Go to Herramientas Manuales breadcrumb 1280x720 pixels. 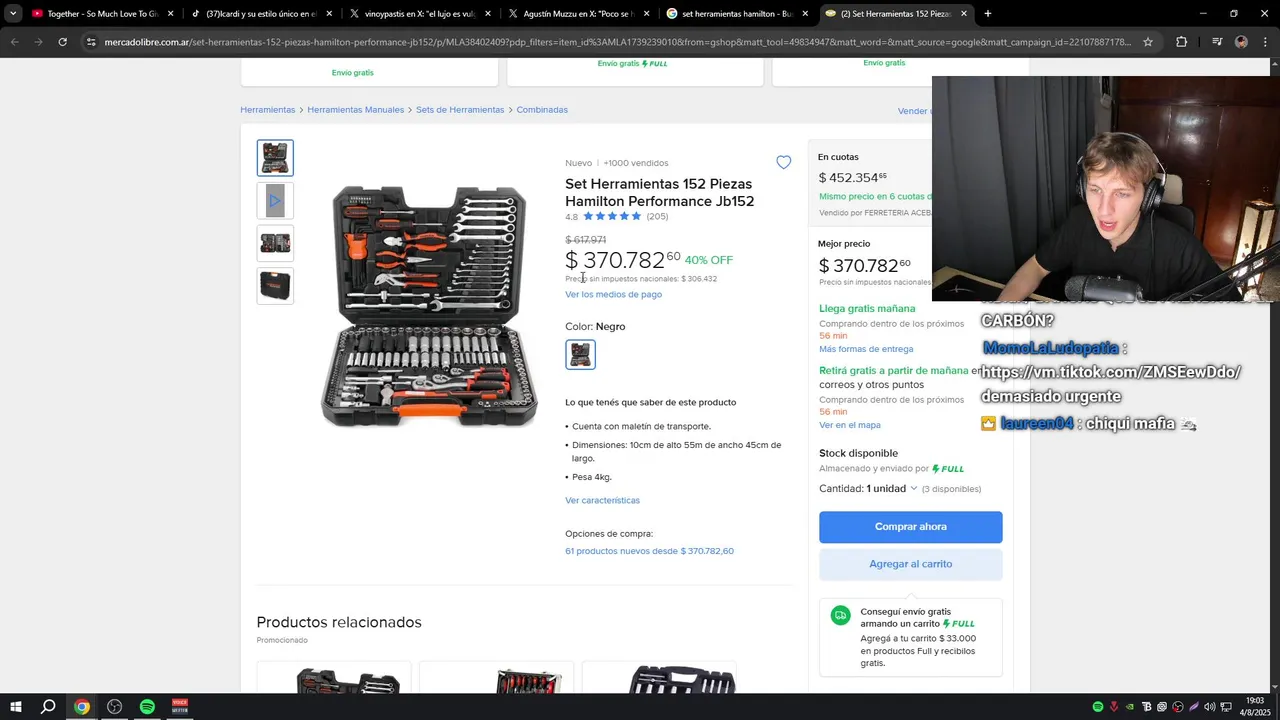[x=355, y=110]
